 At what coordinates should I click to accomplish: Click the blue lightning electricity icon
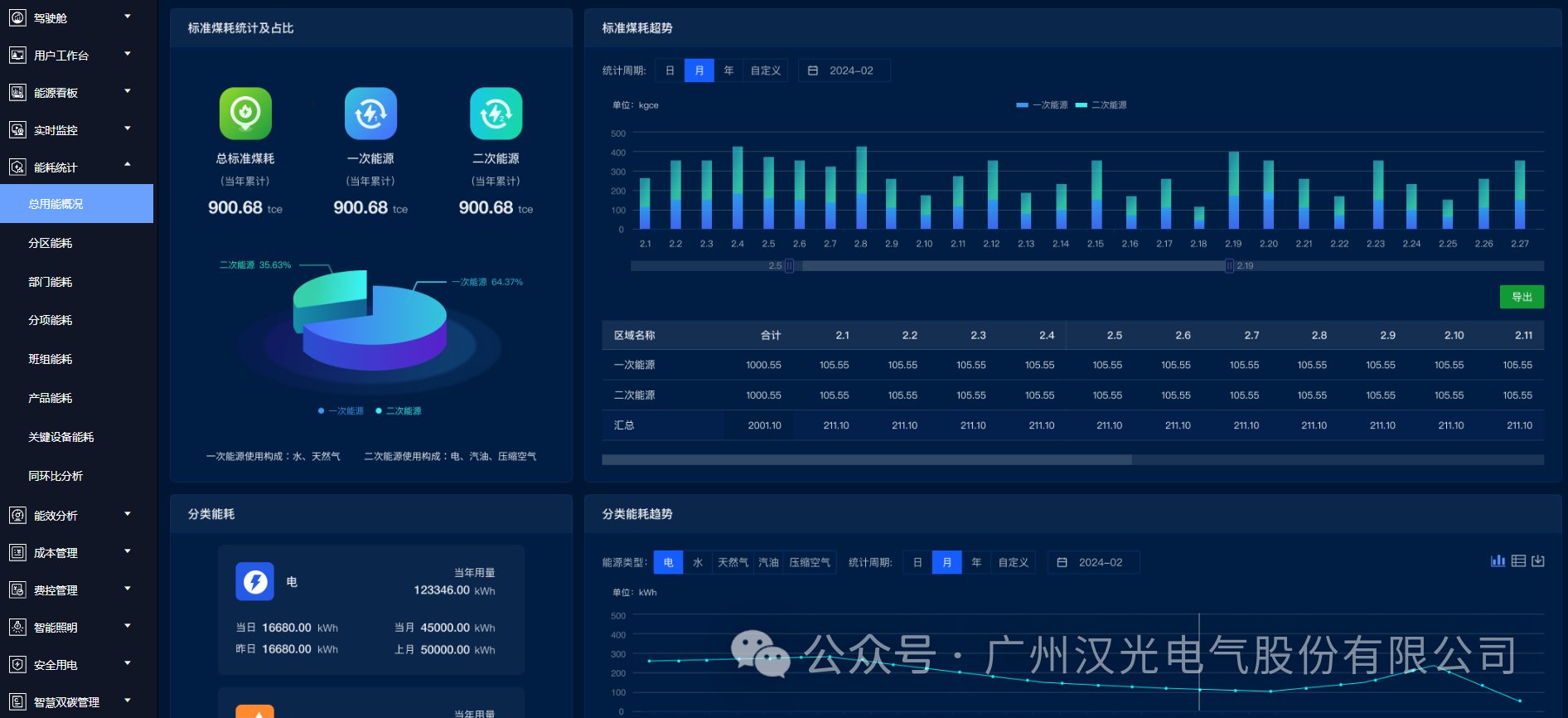(254, 581)
